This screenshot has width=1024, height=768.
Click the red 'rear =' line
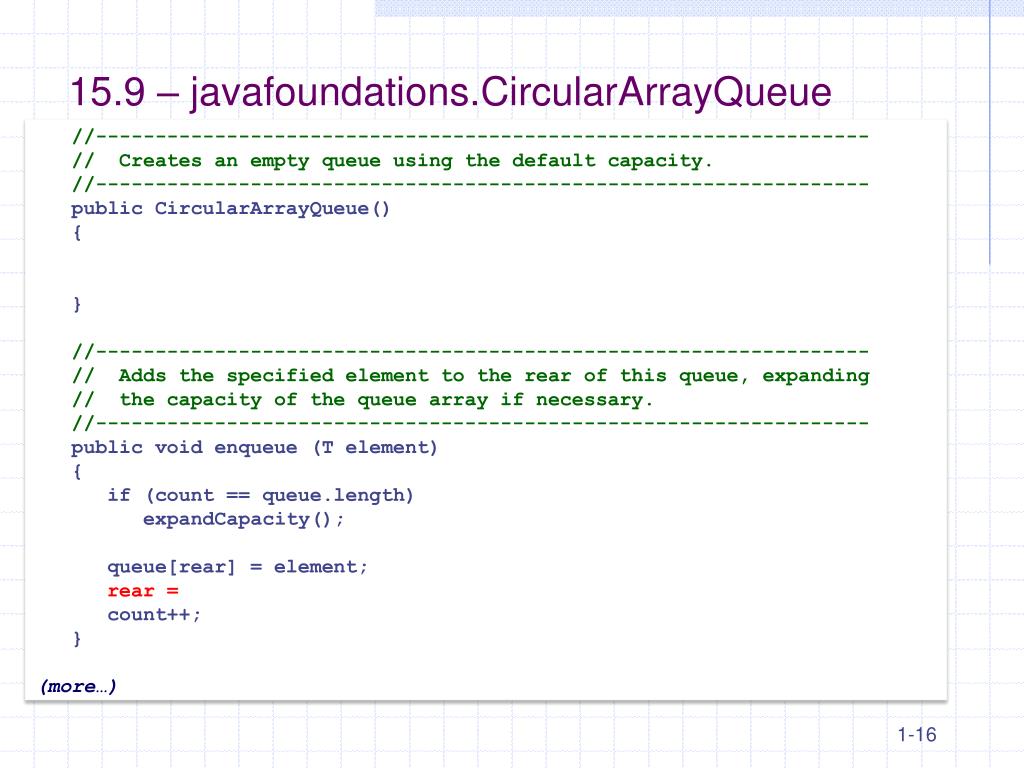(x=143, y=591)
